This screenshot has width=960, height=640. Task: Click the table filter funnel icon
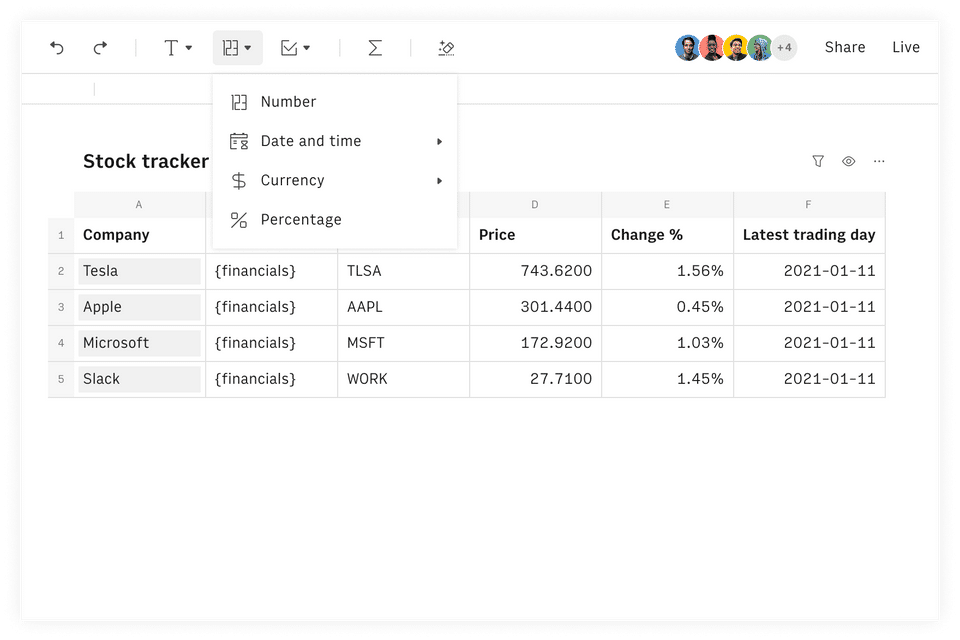[818, 161]
